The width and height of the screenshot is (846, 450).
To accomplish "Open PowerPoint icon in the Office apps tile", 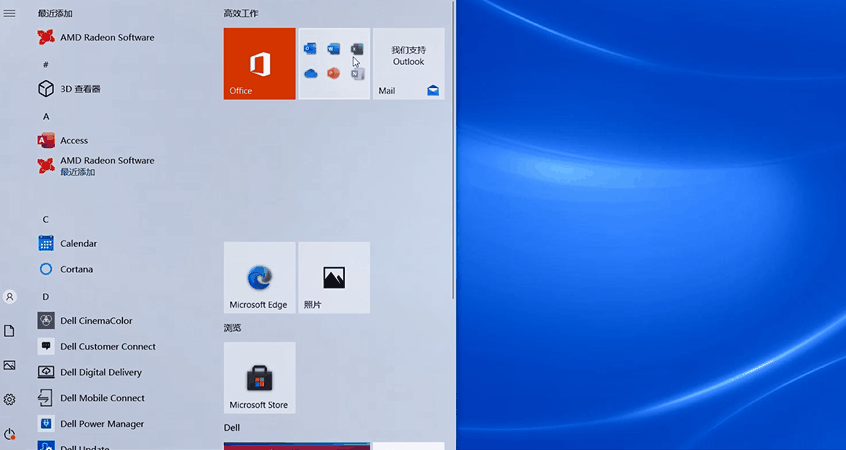I will tap(333, 73).
